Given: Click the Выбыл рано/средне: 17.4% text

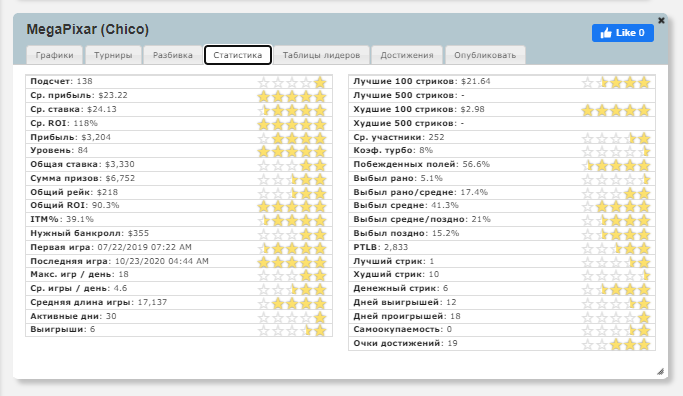Looking at the screenshot, I should (x=421, y=192).
